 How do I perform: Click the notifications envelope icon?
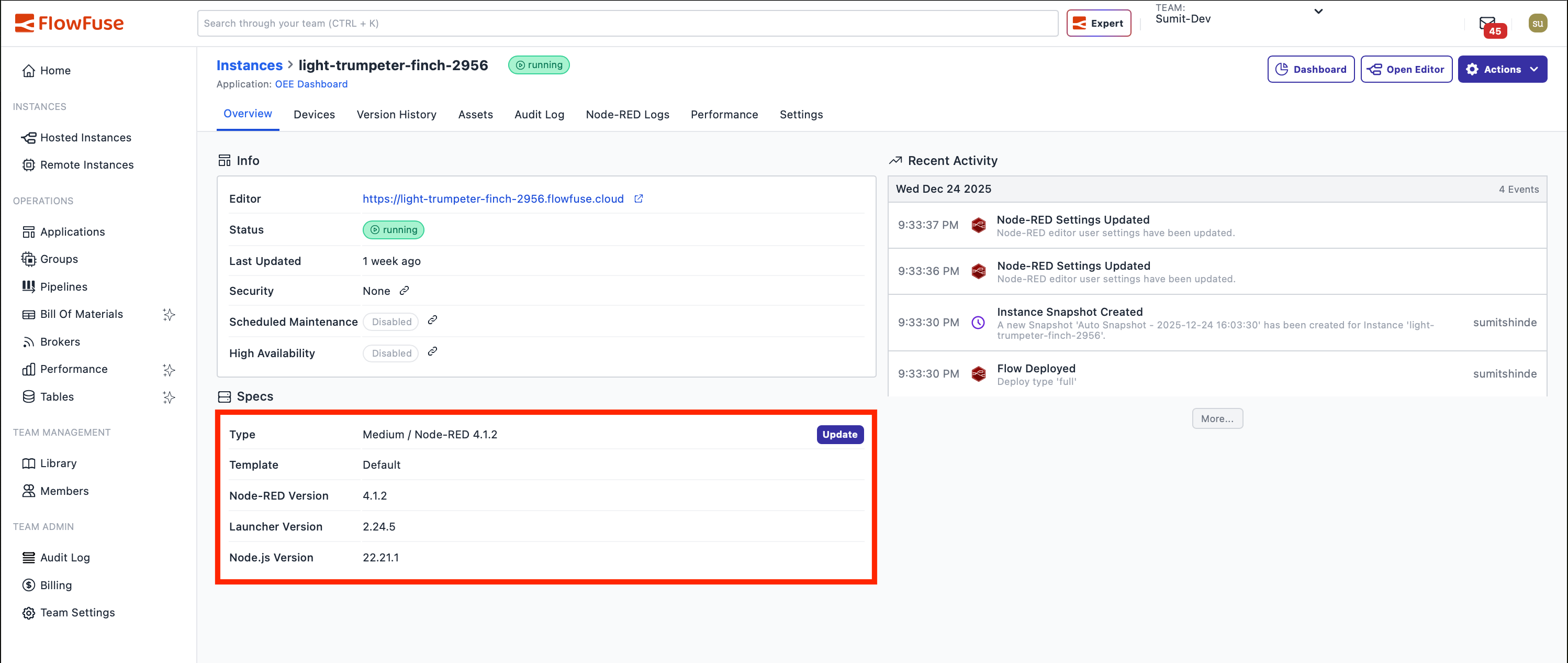[1486, 23]
